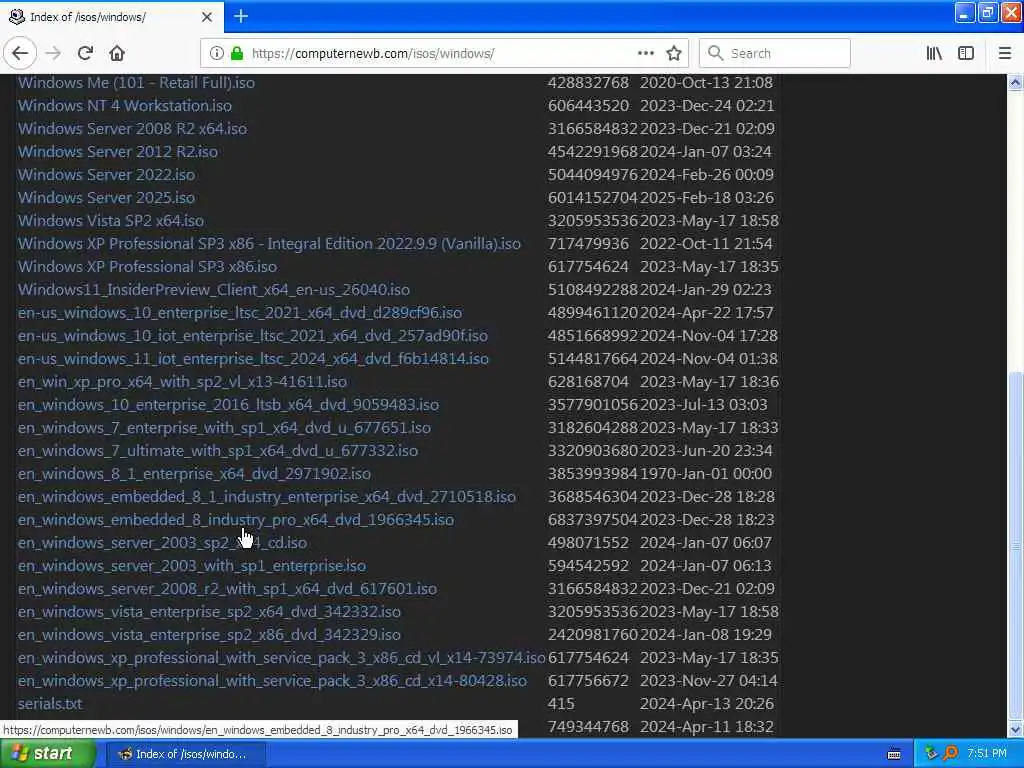Viewport: 1024px width, 768px height.
Task: Open en_windows_7_ultimate_with_sp1 iso link
Action: 217,451
